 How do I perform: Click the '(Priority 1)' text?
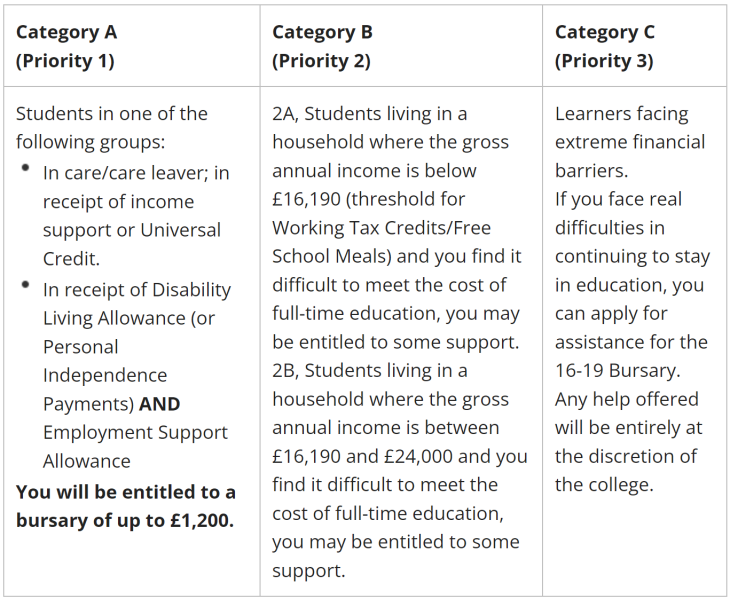[65, 61]
